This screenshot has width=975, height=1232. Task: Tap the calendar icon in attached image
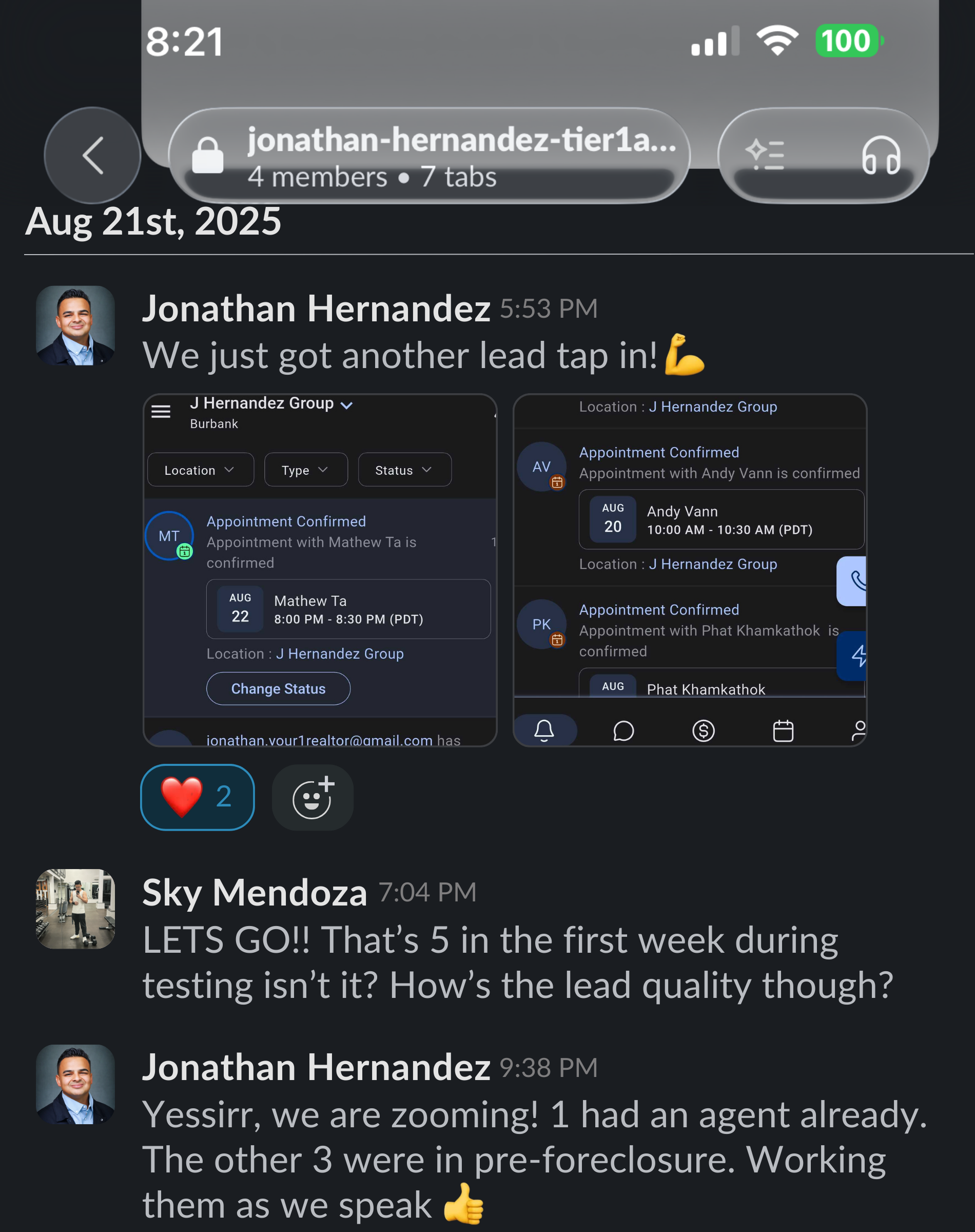pyautogui.click(x=783, y=731)
